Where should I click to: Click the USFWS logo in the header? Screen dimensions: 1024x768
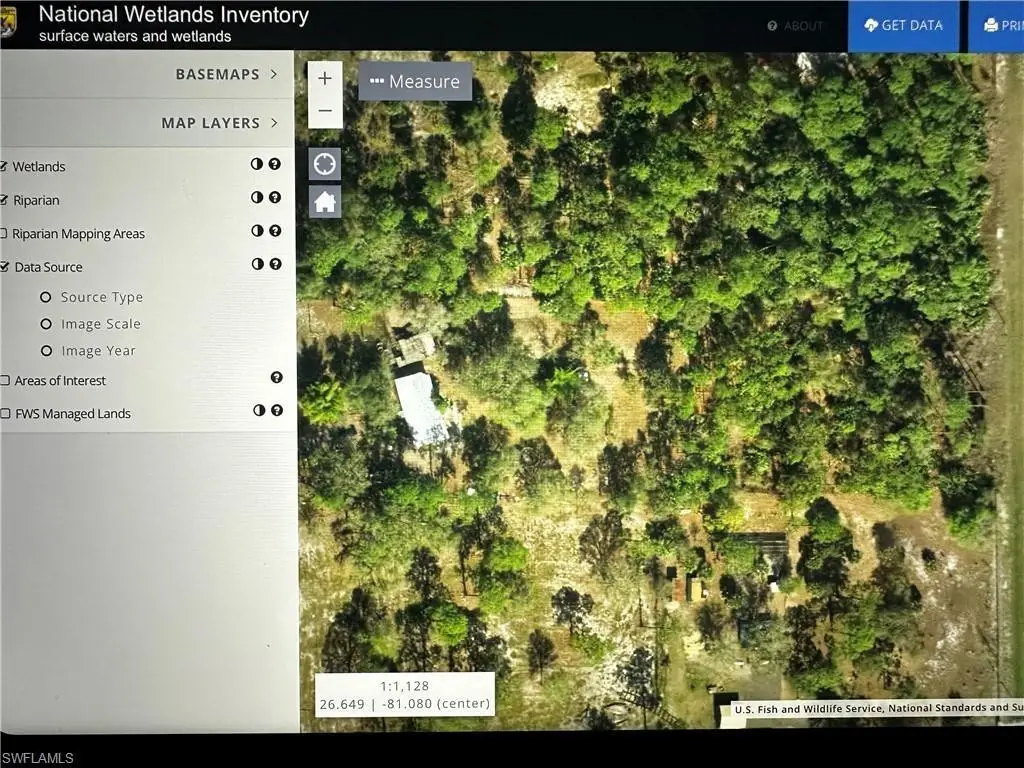click(13, 22)
